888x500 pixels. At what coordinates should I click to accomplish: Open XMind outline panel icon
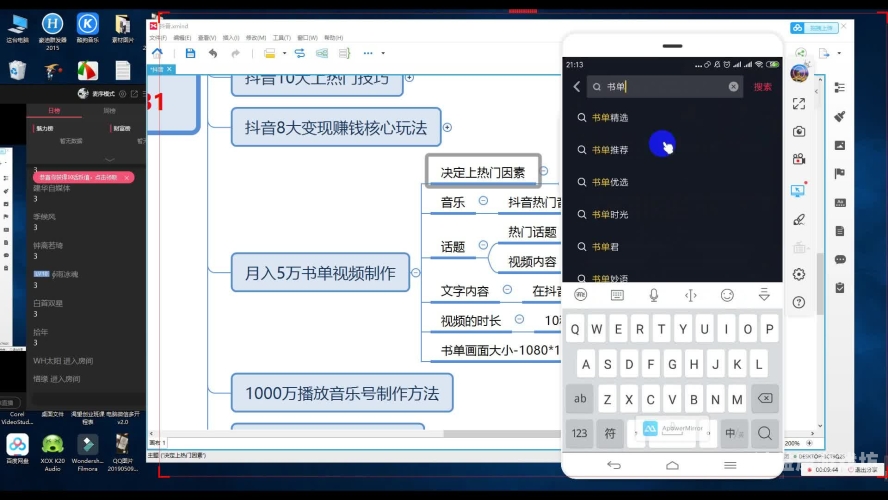840,87
